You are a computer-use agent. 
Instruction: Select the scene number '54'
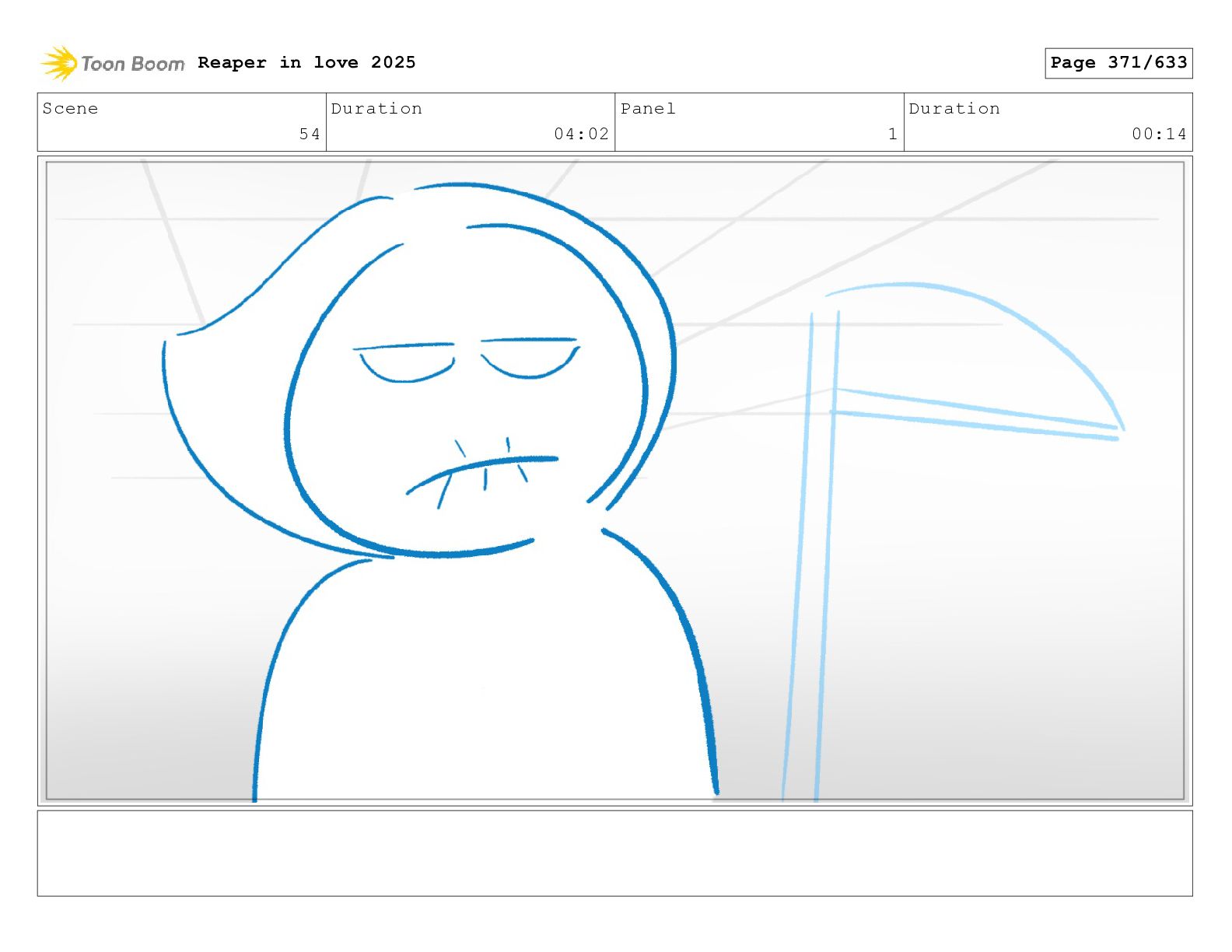[x=310, y=134]
